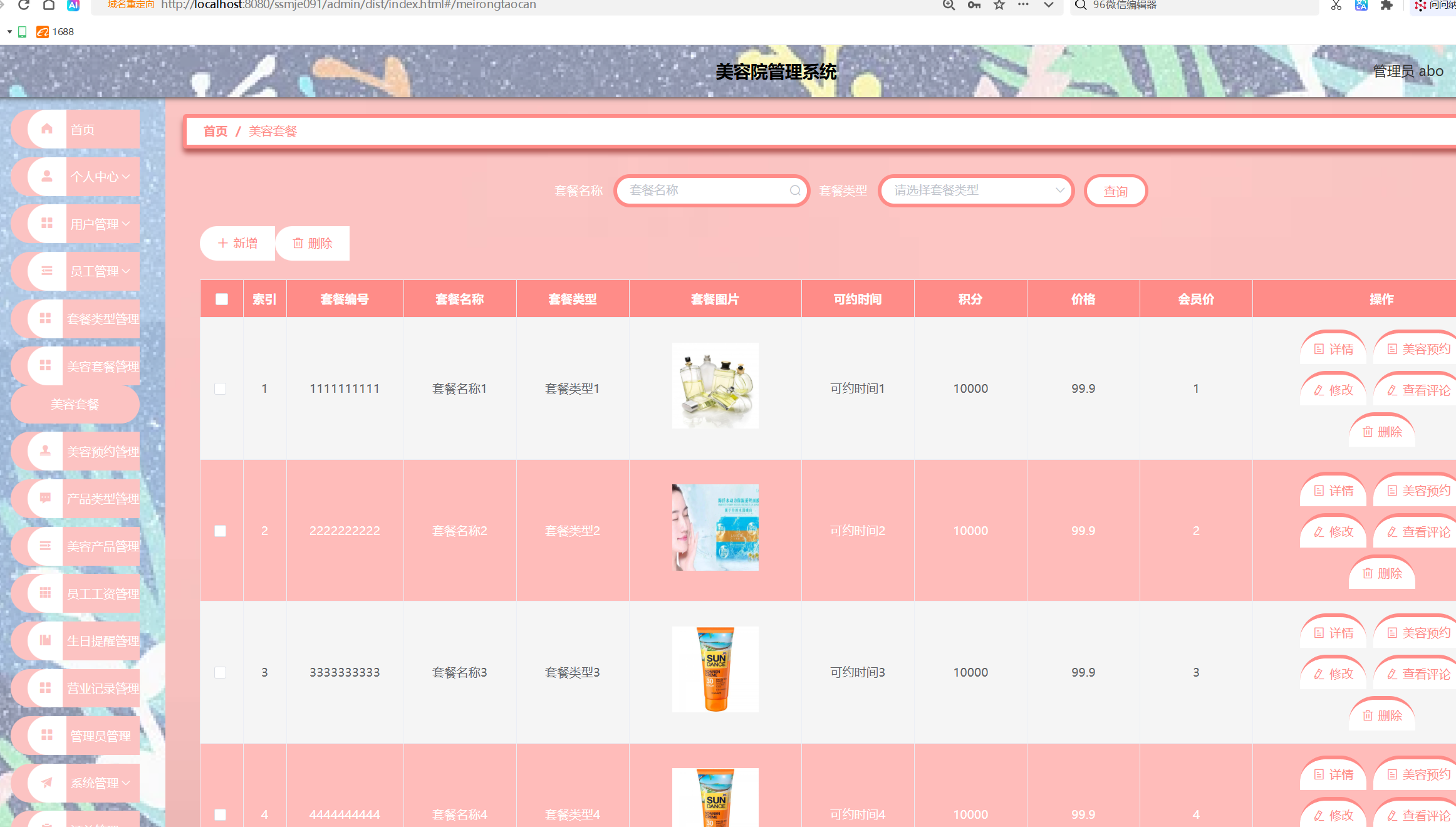The width and height of the screenshot is (1456, 827).
Task: Toggle the select-all checkbox in the table header
Action: tap(222, 299)
